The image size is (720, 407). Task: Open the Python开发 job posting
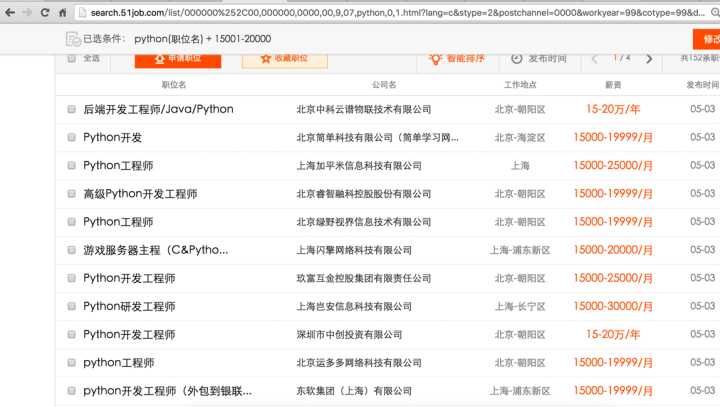coord(112,137)
